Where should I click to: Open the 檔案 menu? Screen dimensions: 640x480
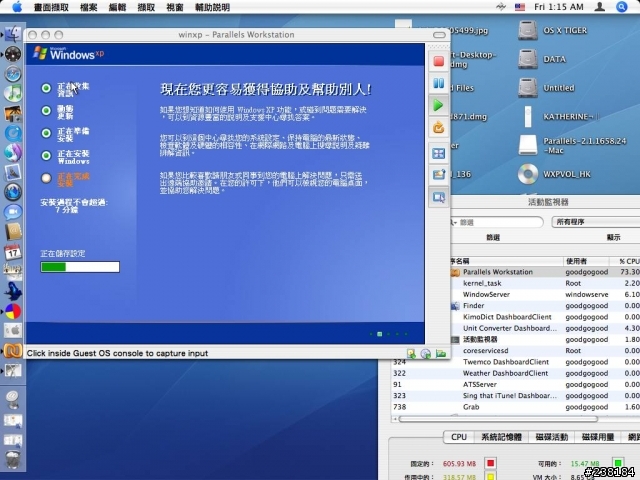pos(89,7)
